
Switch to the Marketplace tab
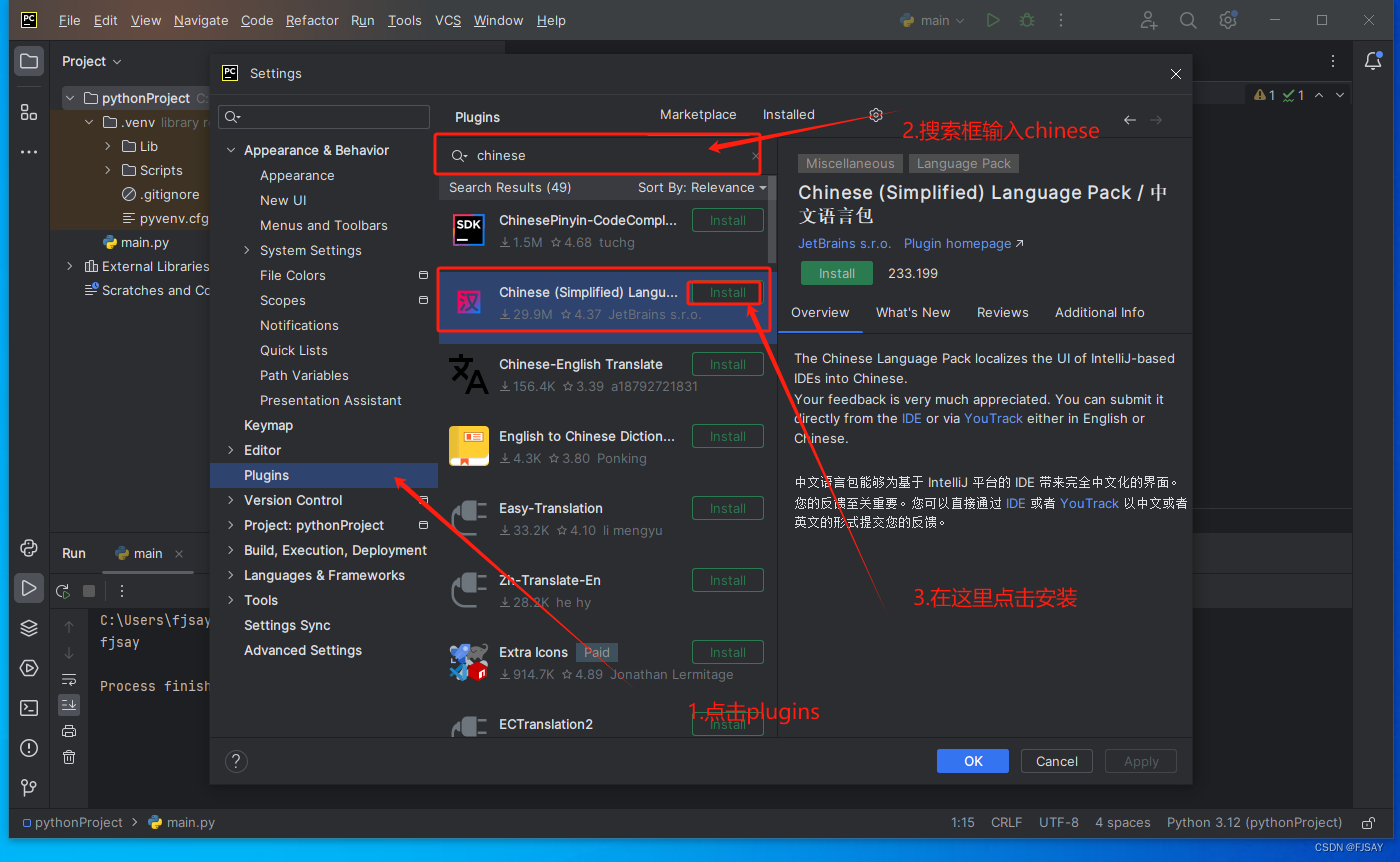pyautogui.click(x=698, y=115)
